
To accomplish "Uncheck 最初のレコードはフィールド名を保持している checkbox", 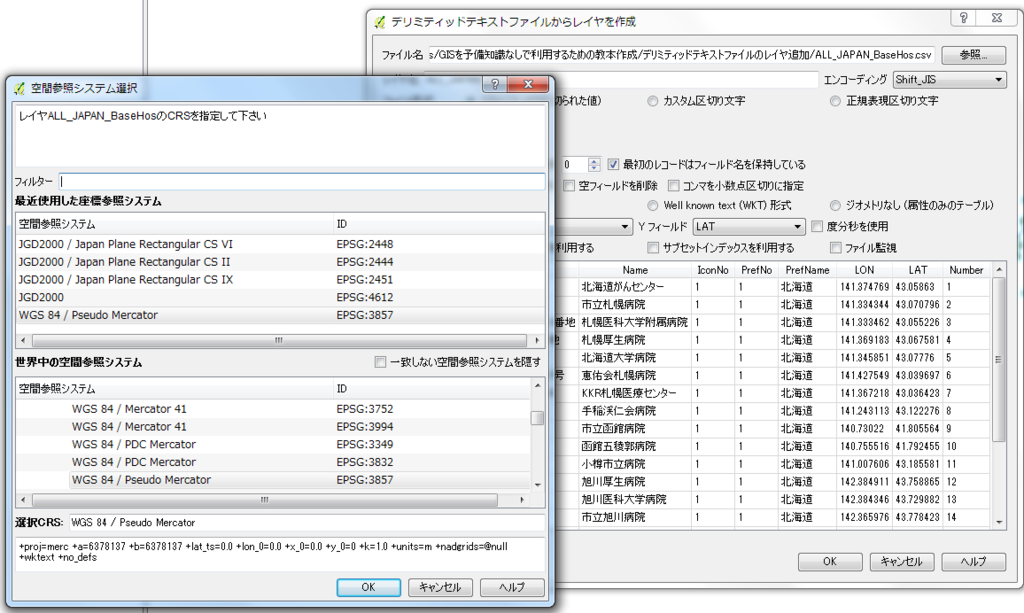I will click(x=613, y=164).
